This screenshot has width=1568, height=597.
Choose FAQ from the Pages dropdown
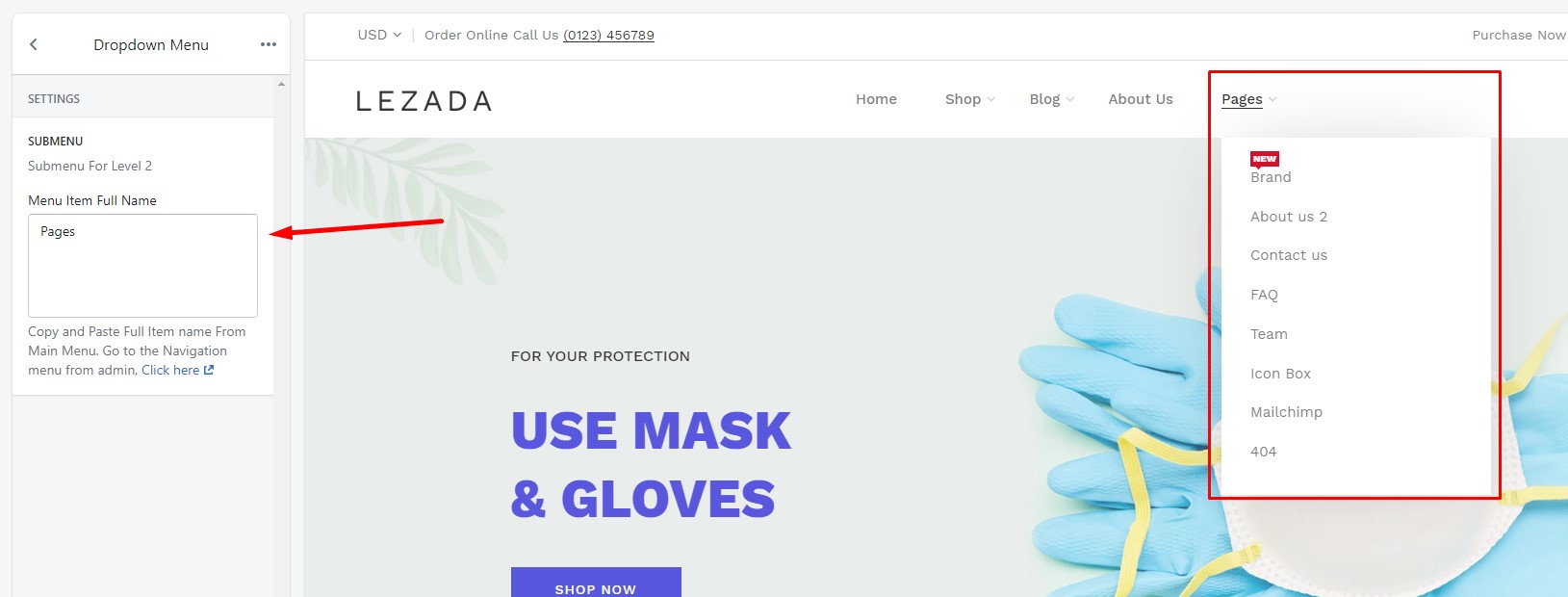coord(1264,295)
